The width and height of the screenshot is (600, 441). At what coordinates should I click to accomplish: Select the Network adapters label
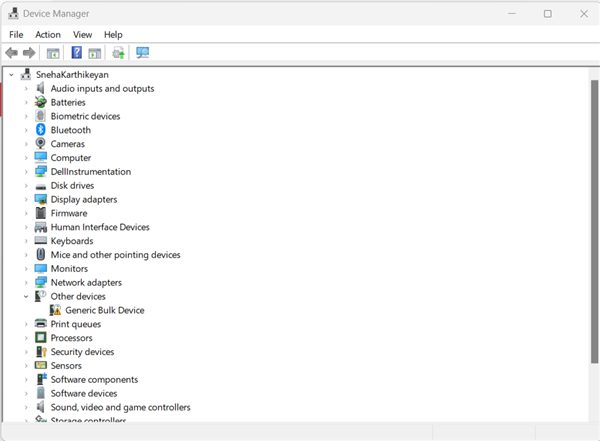[x=86, y=283]
